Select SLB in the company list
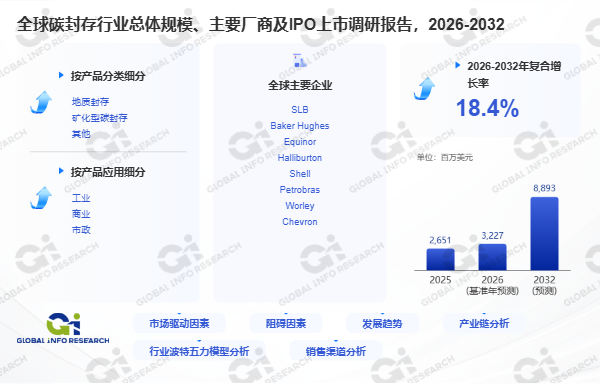Screen dimensions: 600x384 pyautogui.click(x=300, y=110)
